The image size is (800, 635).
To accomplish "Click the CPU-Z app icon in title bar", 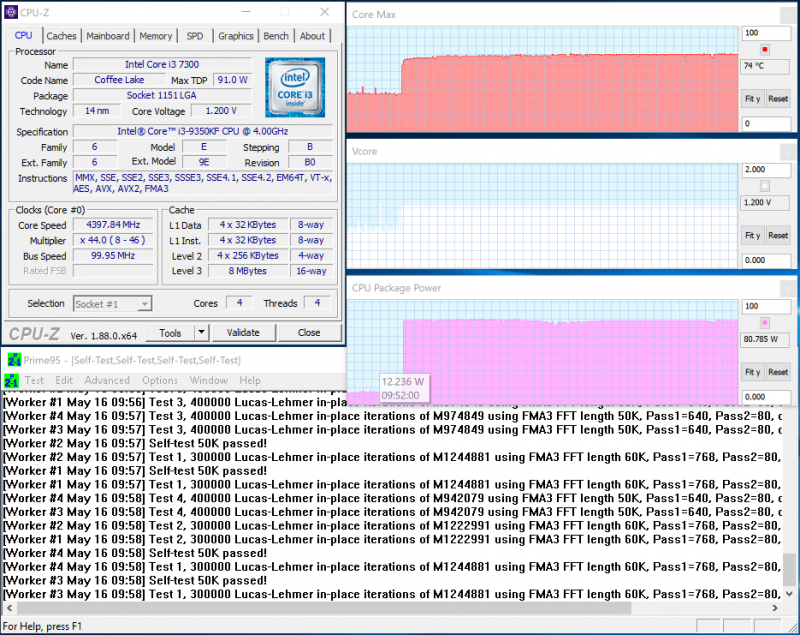I will click(10, 12).
